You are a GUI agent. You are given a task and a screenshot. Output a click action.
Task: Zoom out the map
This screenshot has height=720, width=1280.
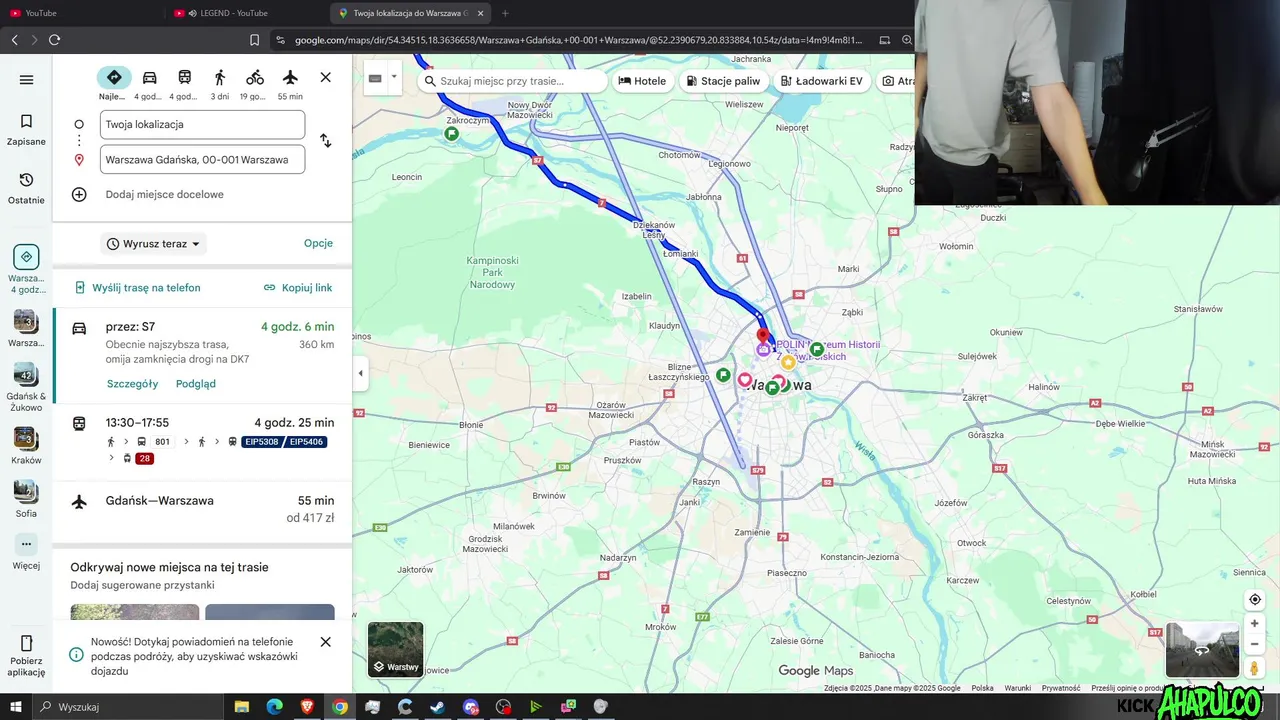[1254, 644]
